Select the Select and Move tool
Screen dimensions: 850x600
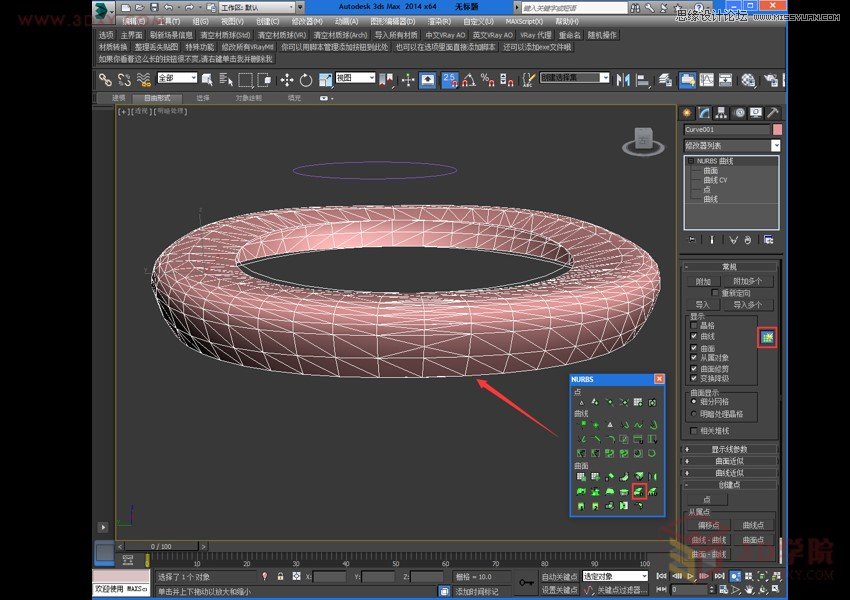pos(286,81)
